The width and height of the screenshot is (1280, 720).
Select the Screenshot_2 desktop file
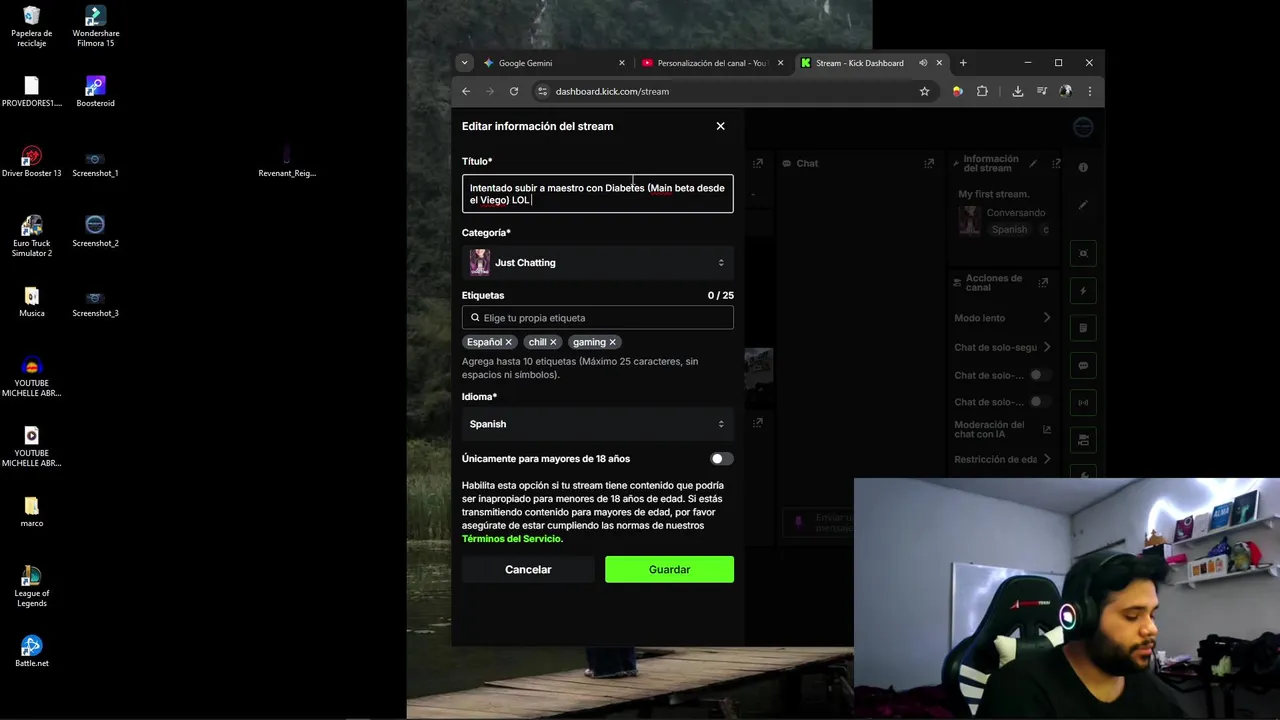(95, 231)
